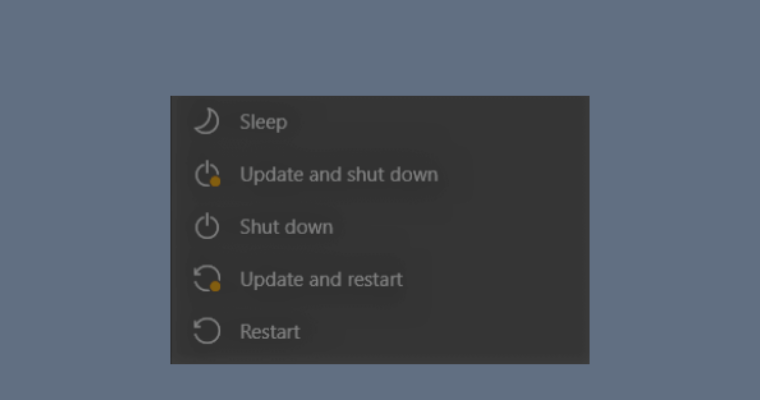
Task: Click the plain Shut down power icon
Action: tap(206, 227)
